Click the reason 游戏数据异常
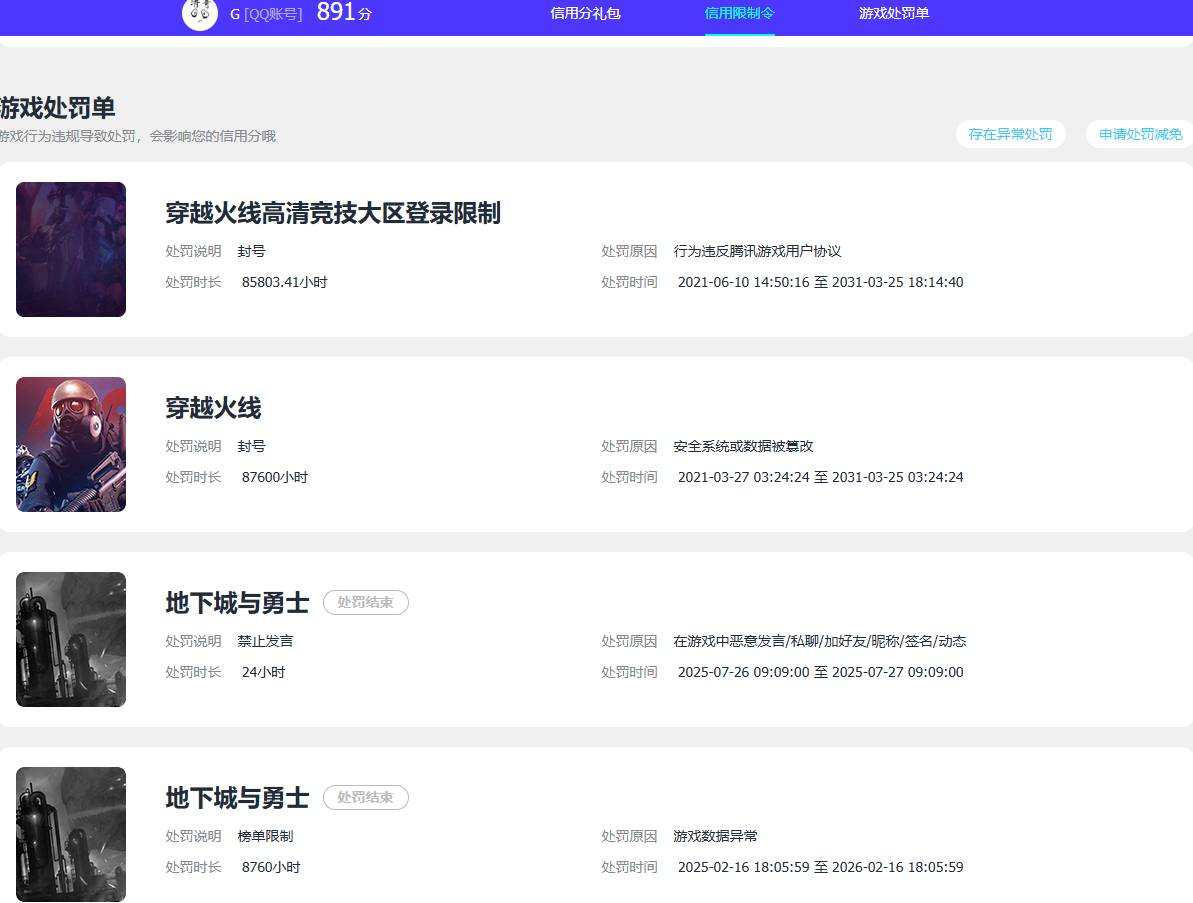 coord(715,835)
